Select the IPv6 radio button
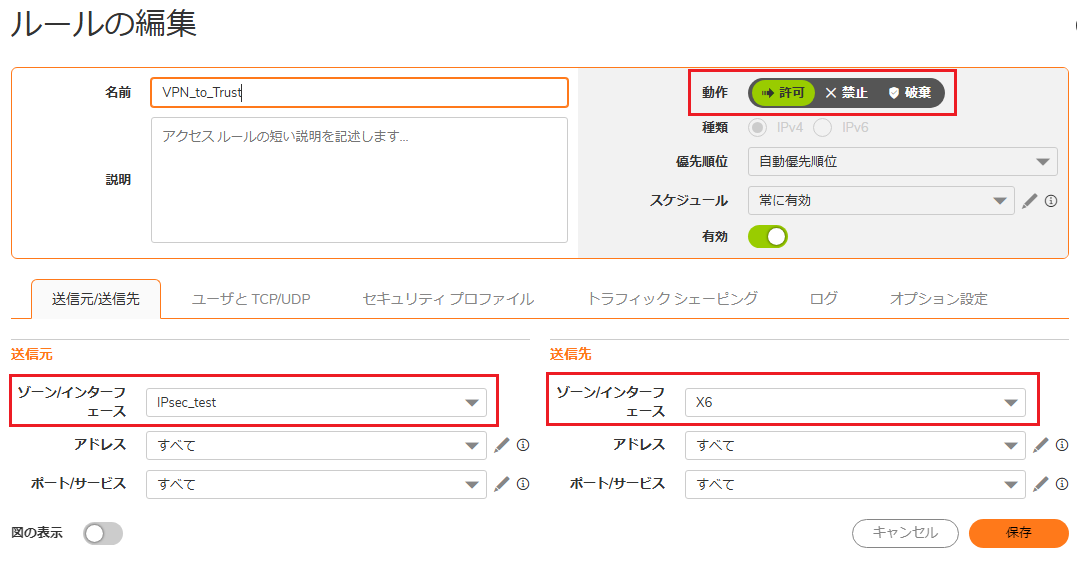This screenshot has height=563, width=1077. [822, 128]
